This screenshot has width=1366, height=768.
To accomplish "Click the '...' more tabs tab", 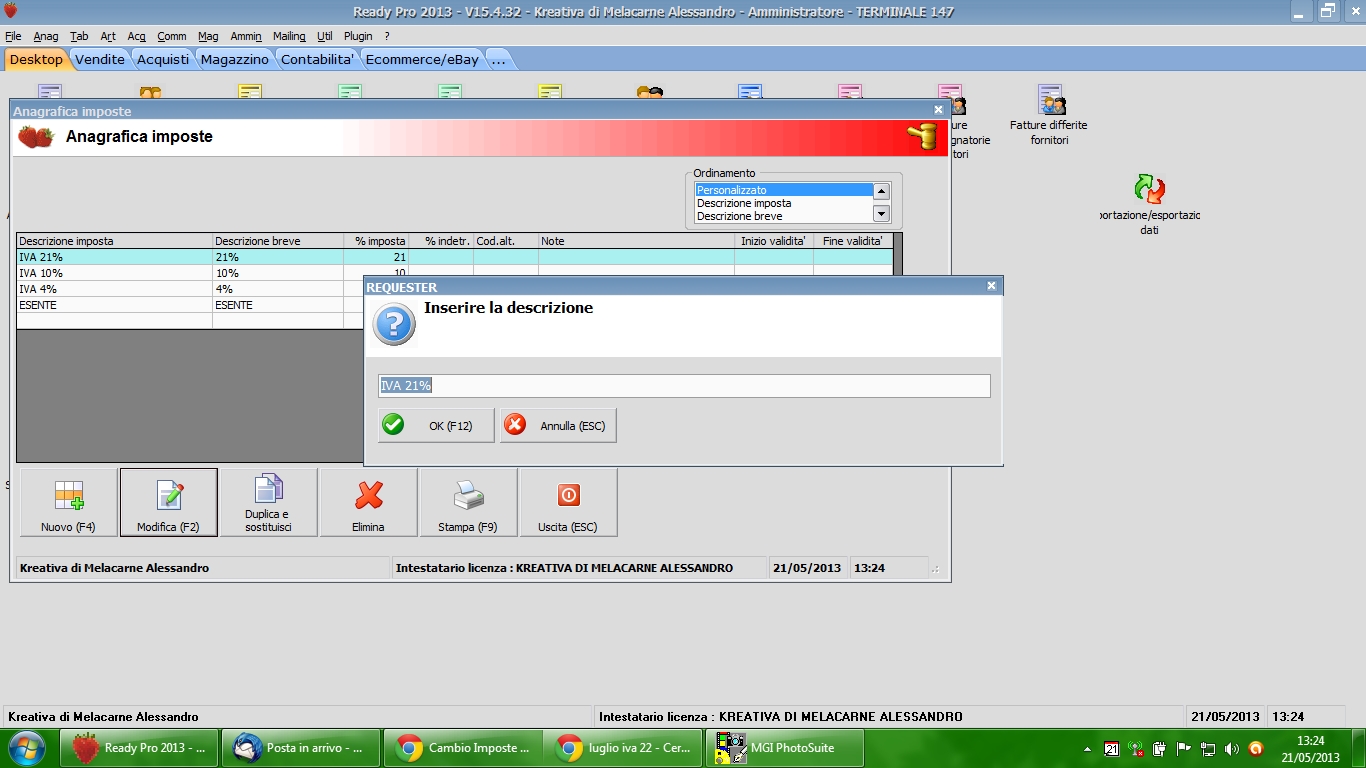I will pyautogui.click(x=498, y=59).
